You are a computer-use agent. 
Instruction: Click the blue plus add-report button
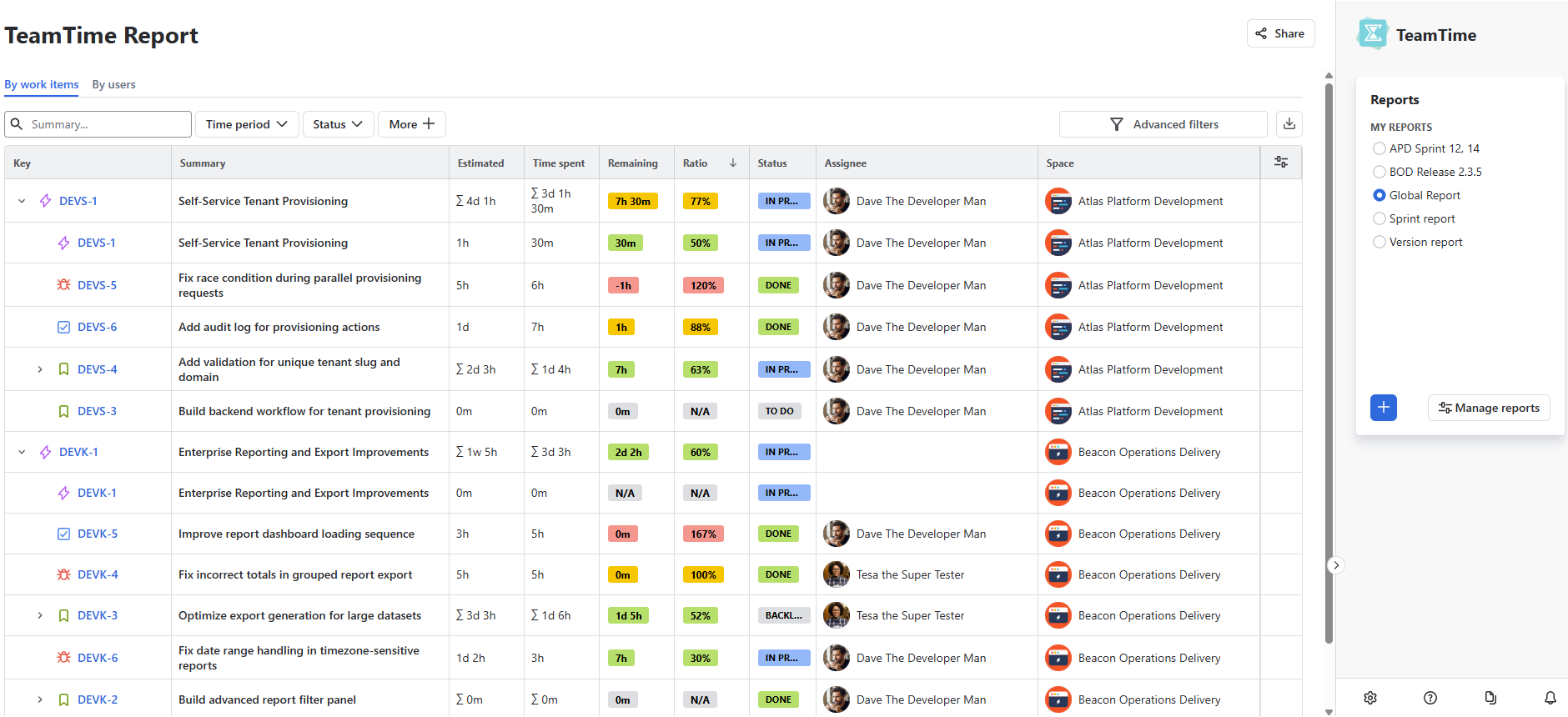tap(1383, 408)
